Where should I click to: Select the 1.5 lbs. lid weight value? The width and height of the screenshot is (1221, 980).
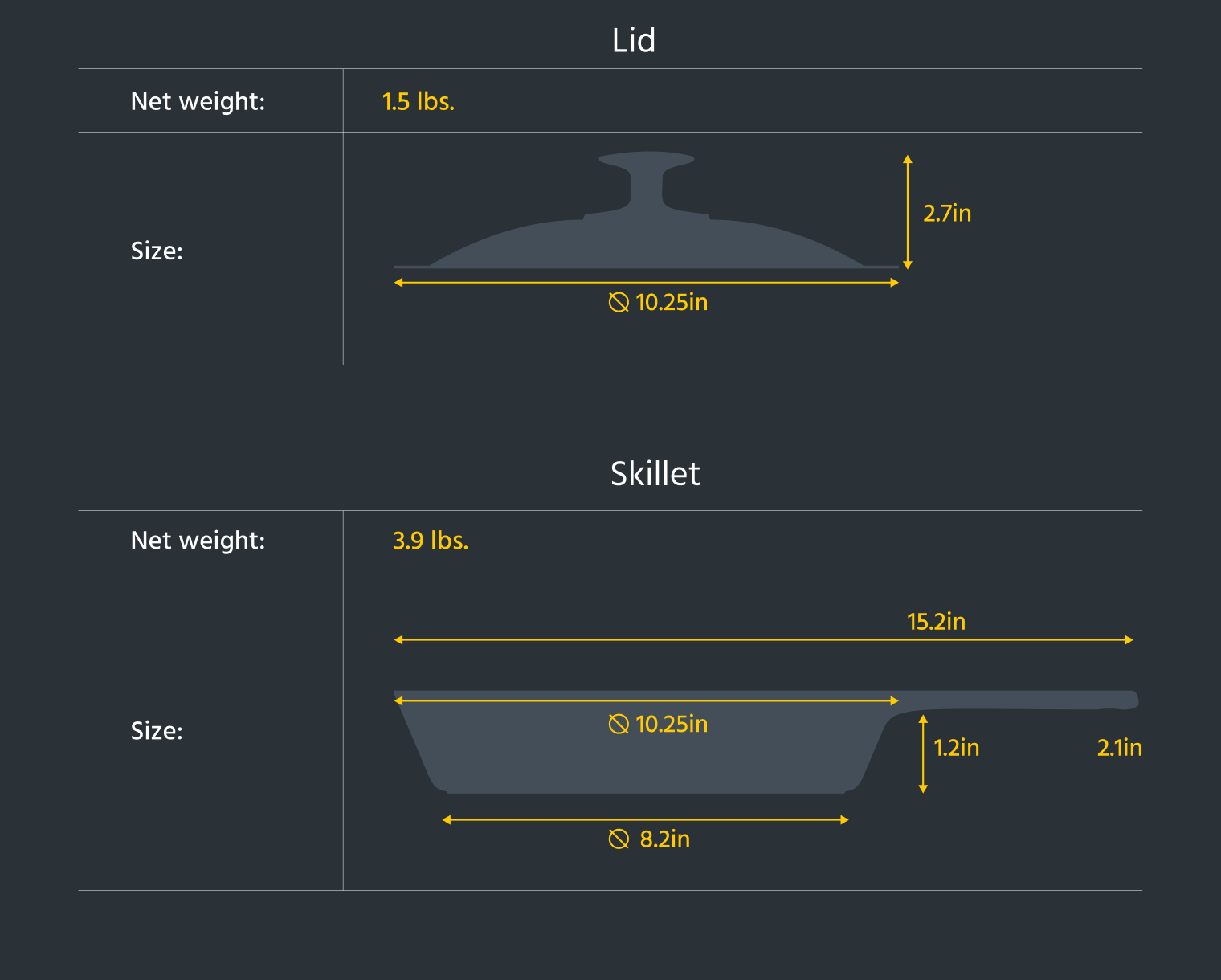tap(419, 102)
